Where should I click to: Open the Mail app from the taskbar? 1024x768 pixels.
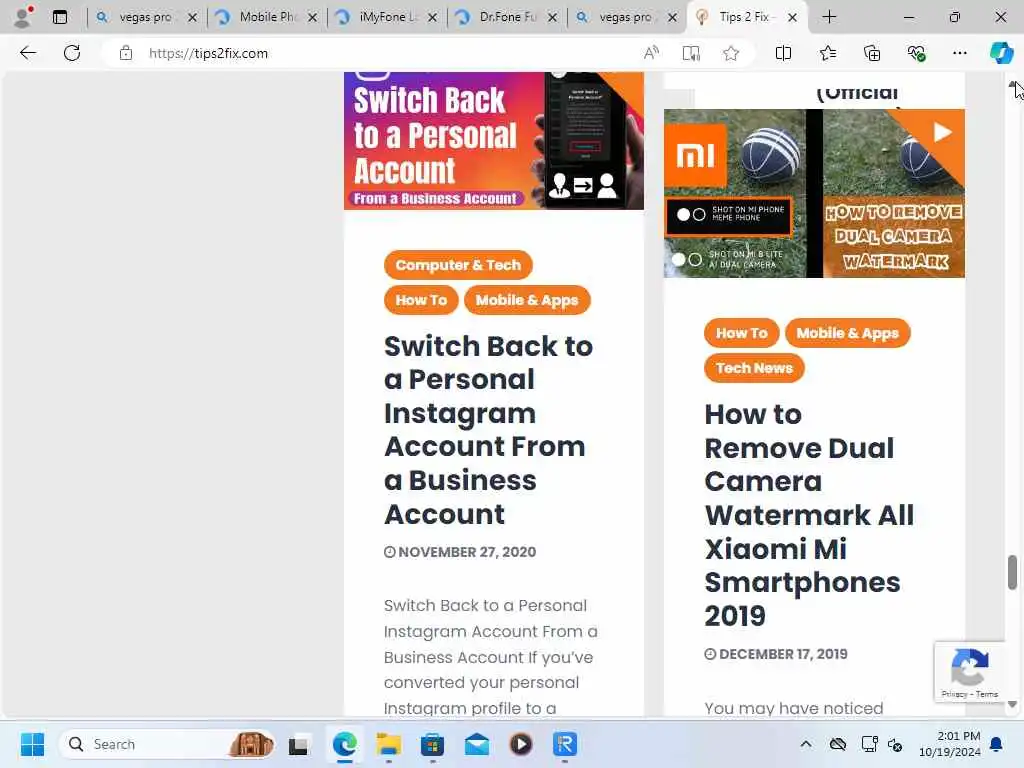click(477, 744)
